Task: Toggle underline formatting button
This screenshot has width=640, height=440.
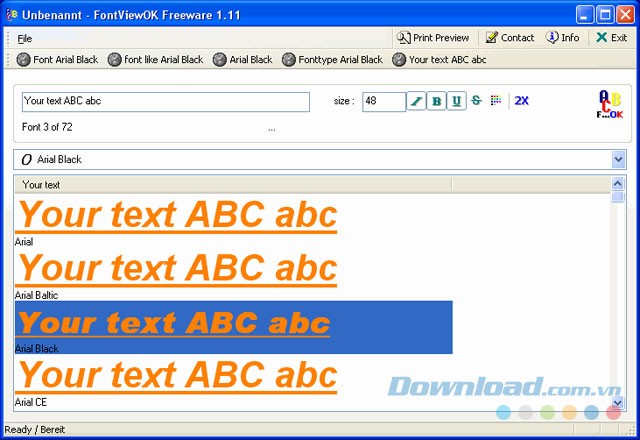Action: (x=456, y=101)
